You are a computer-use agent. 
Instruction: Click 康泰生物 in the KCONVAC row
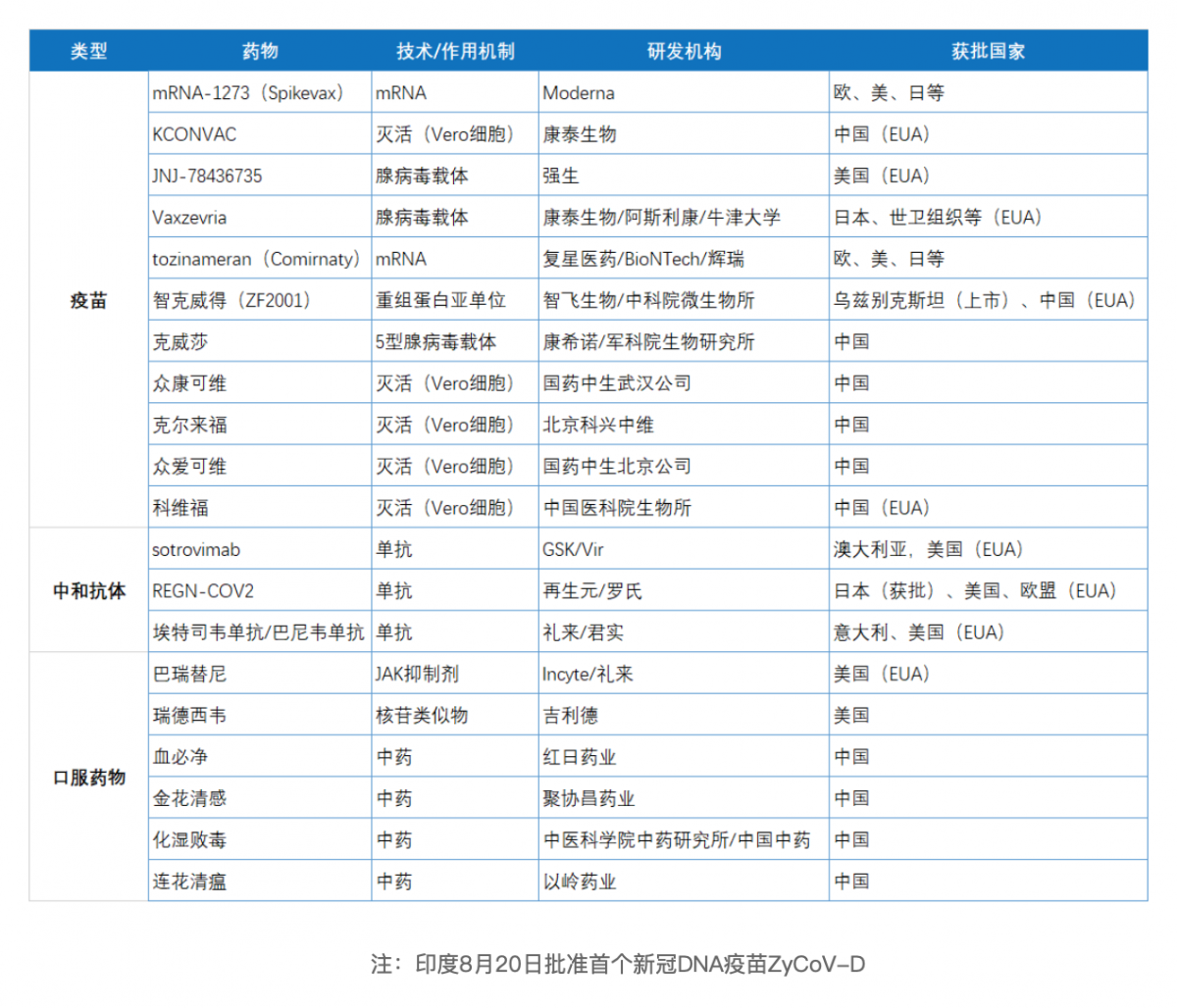684,134
